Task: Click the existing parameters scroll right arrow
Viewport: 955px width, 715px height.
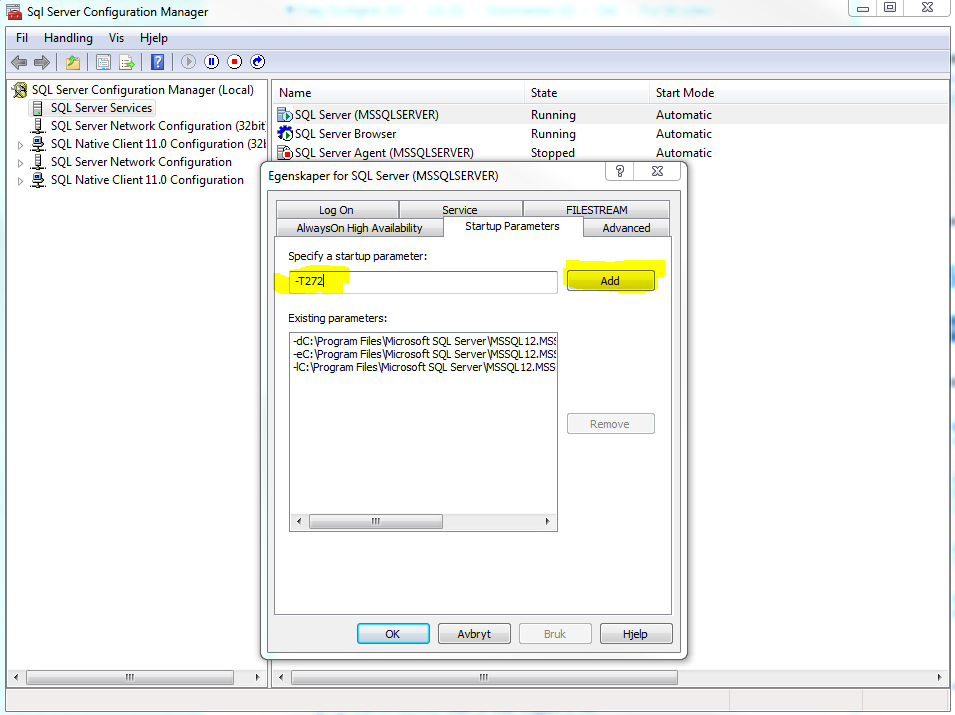Action: pos(548,521)
